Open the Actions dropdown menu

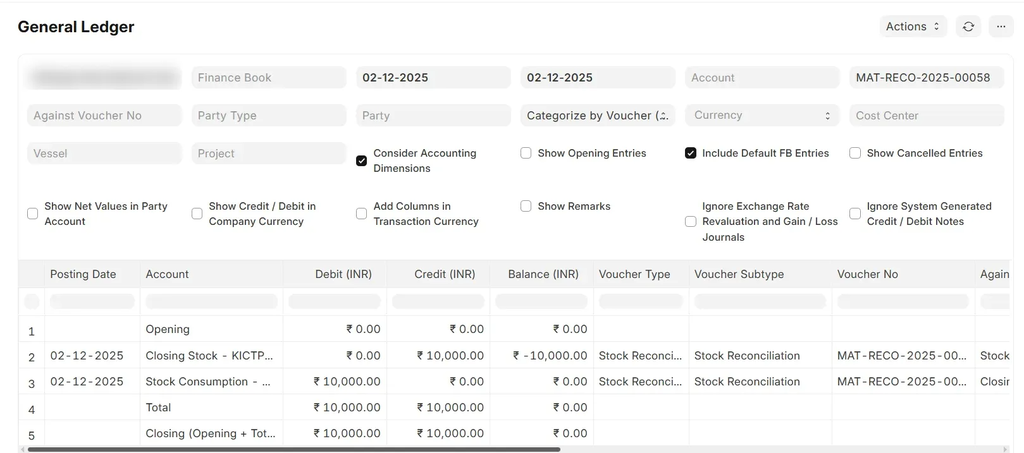tap(913, 27)
